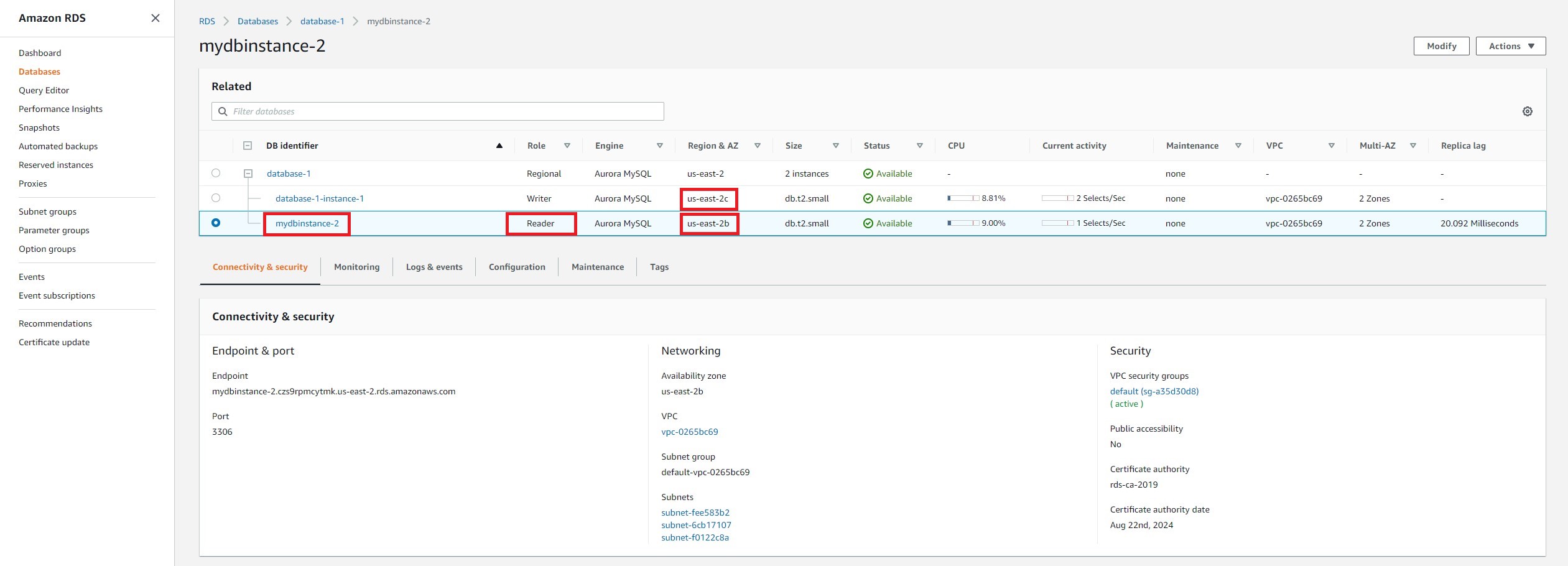The width and height of the screenshot is (1568, 566).
Task: Close the Amazon RDS navigation panel
Action: click(155, 18)
